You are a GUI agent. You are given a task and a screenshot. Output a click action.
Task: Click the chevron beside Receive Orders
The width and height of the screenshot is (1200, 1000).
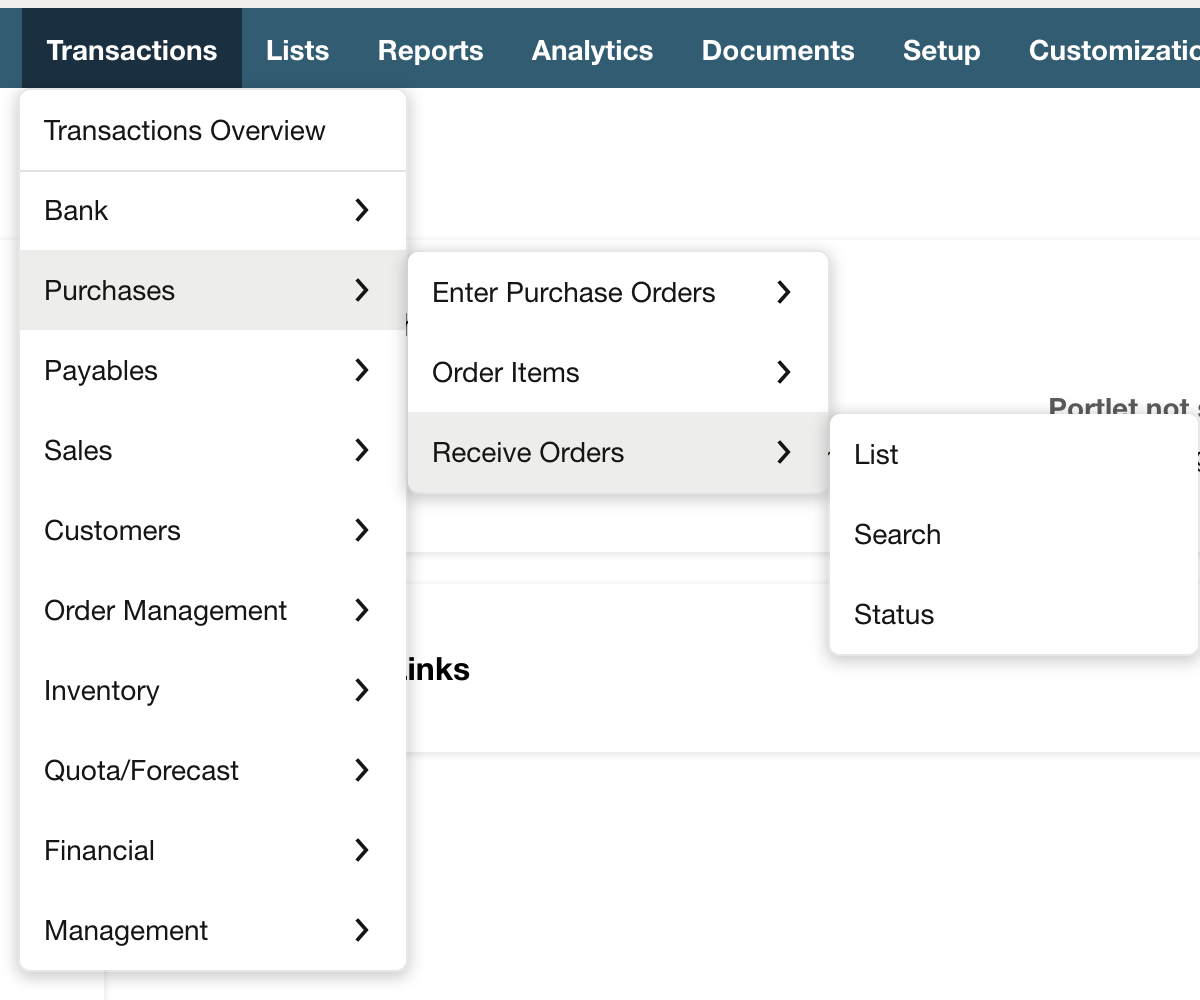click(784, 452)
